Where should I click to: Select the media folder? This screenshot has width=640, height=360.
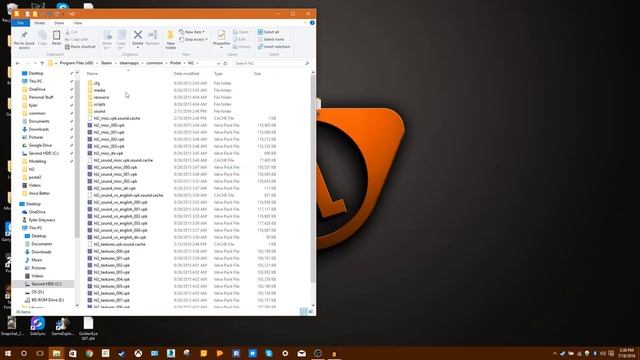pos(99,90)
